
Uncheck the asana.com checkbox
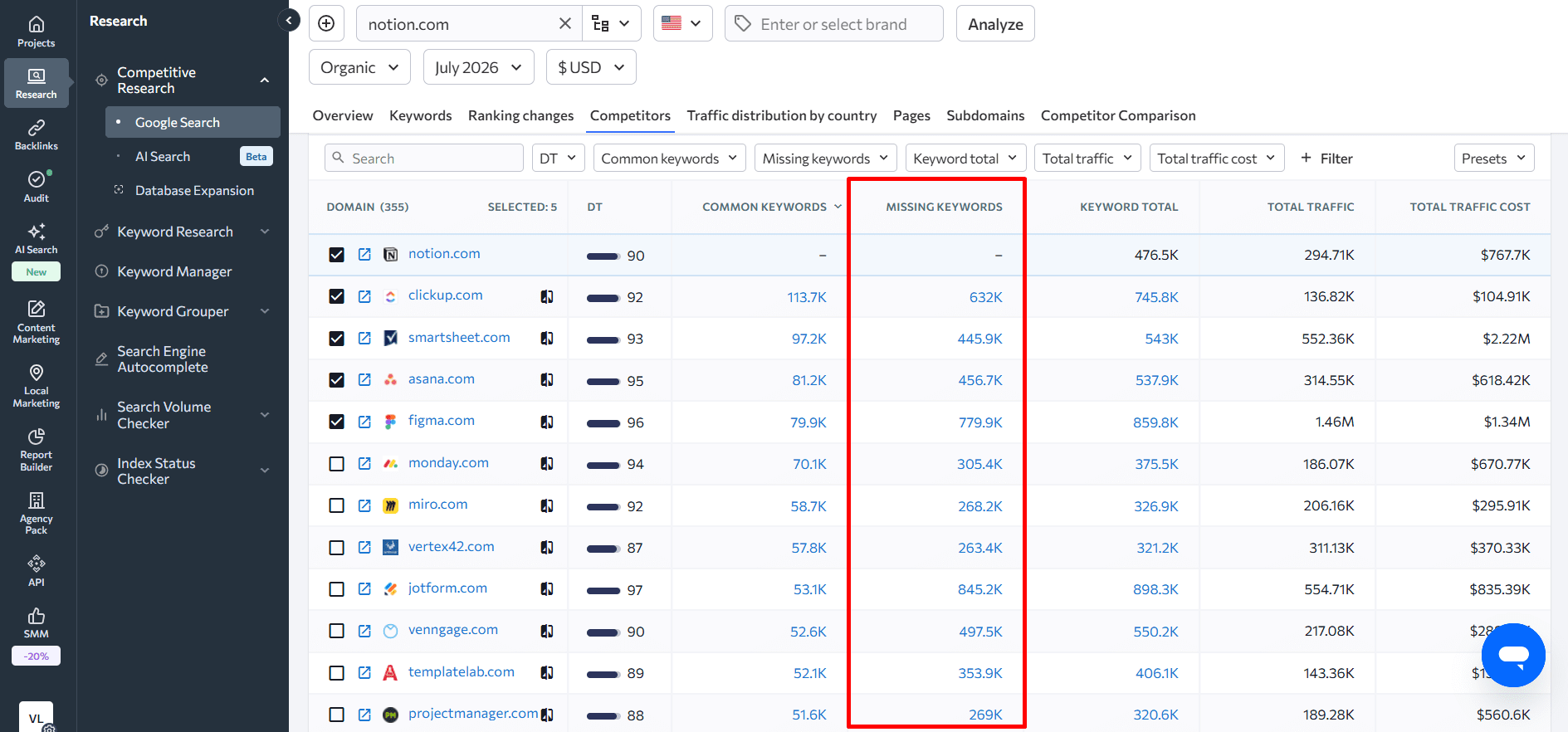(x=336, y=380)
